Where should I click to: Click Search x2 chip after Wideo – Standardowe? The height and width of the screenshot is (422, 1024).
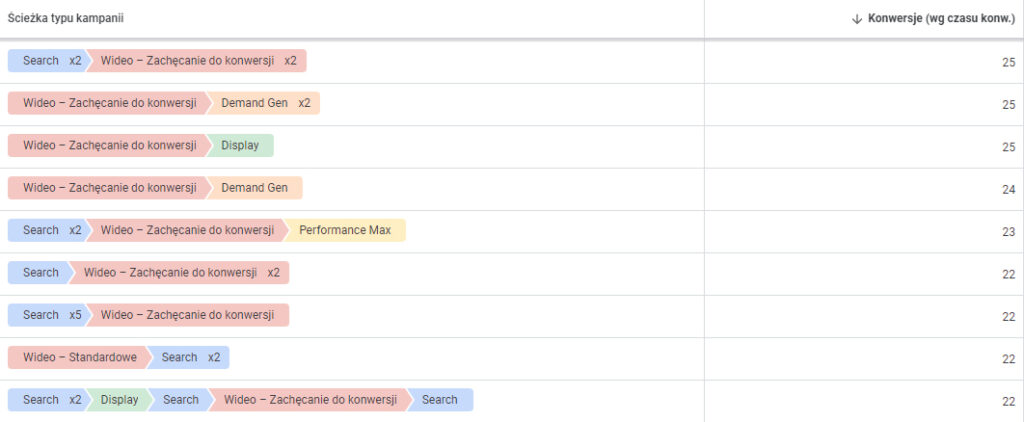point(190,357)
